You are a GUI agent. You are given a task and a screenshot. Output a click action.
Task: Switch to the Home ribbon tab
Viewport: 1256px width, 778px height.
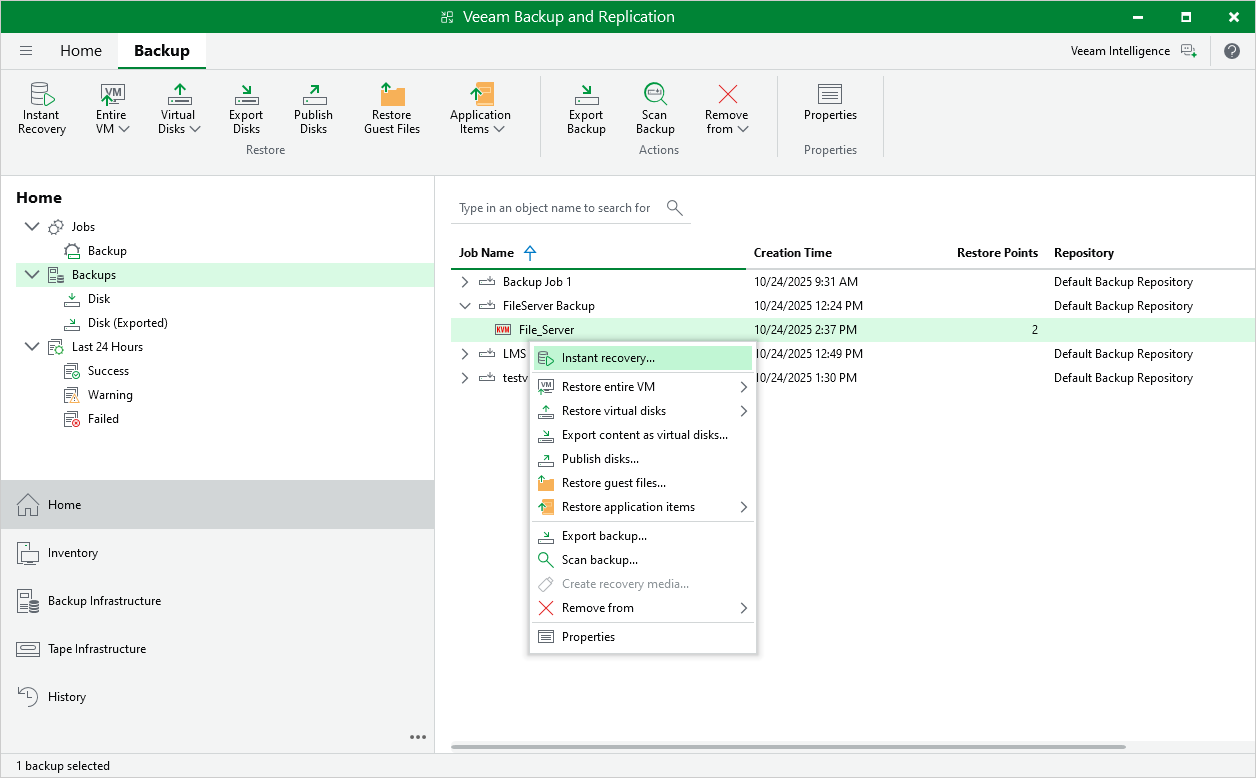tap(81, 51)
